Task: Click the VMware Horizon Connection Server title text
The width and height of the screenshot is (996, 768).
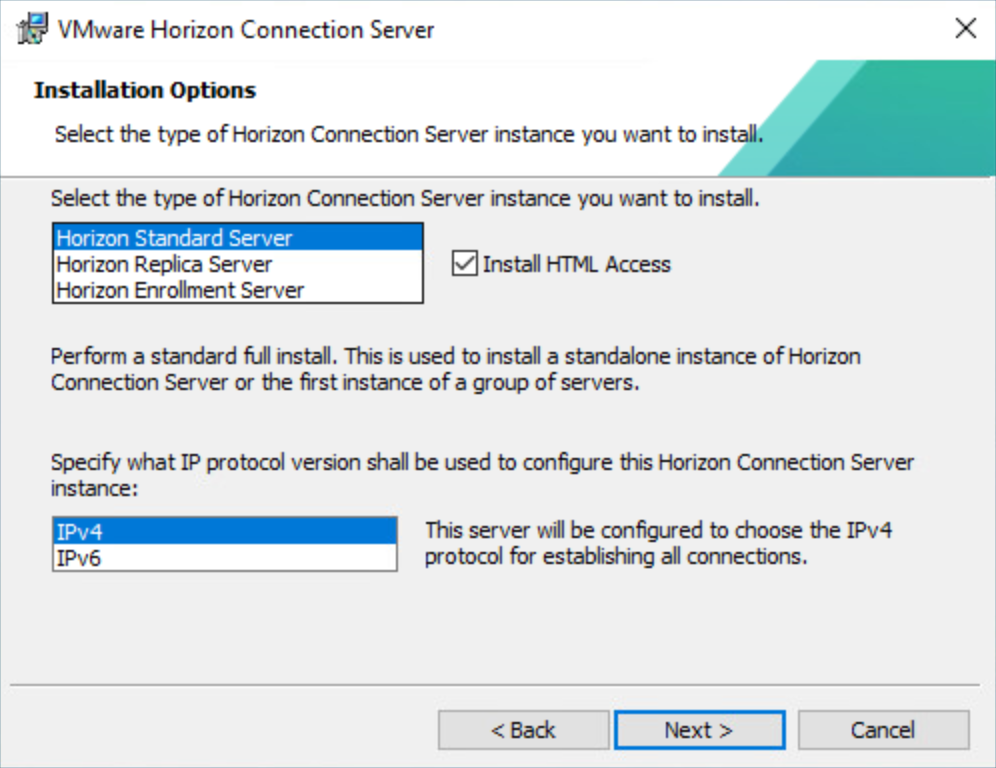Action: [x=246, y=29]
